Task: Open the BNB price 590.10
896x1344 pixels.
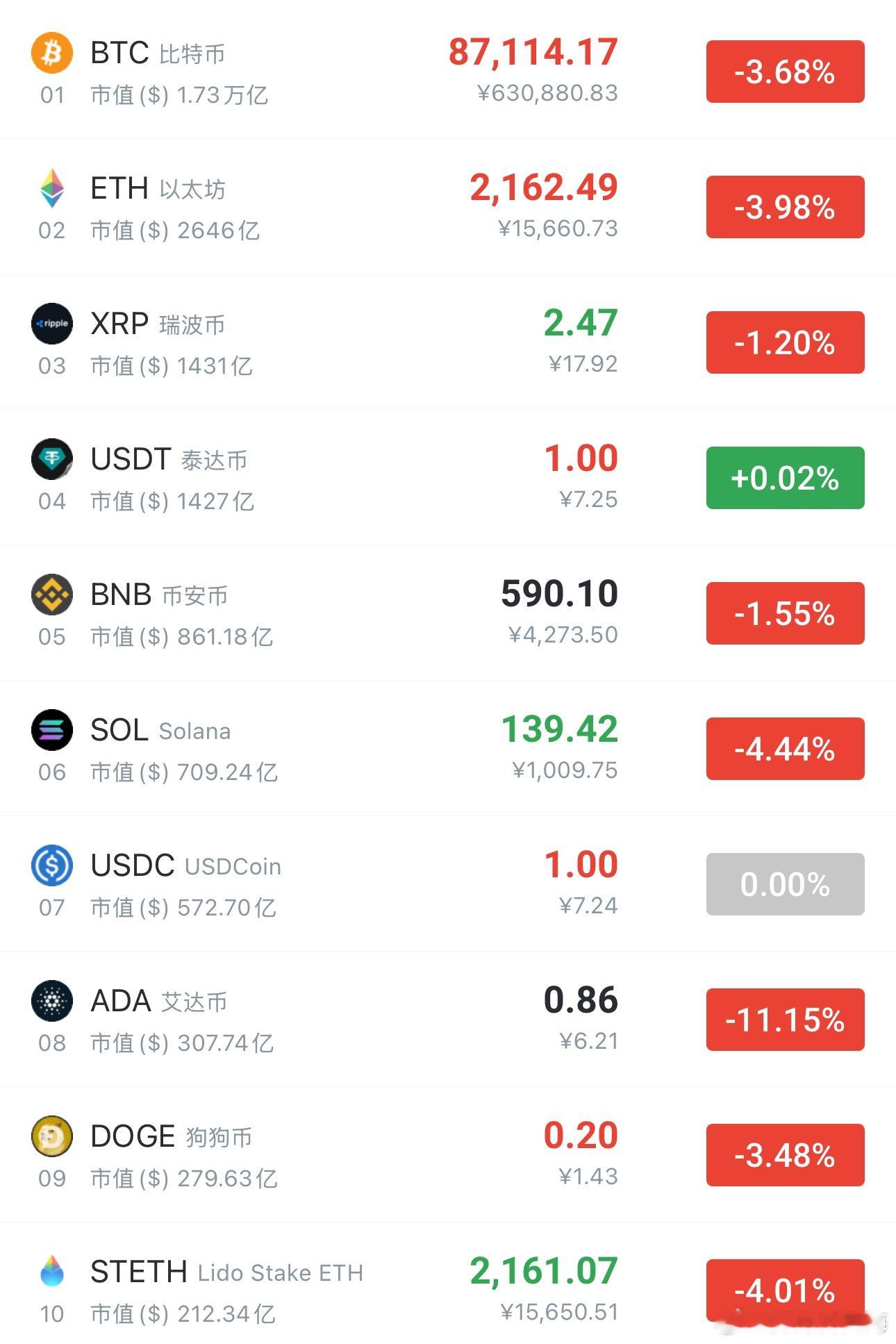Action: click(559, 594)
